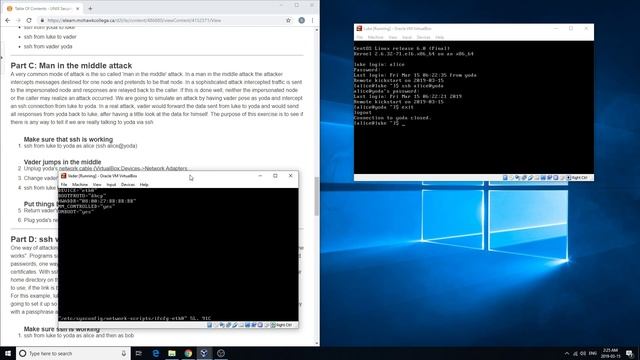
Task: Open Microsoft Edge from taskbar
Action: coord(156,353)
